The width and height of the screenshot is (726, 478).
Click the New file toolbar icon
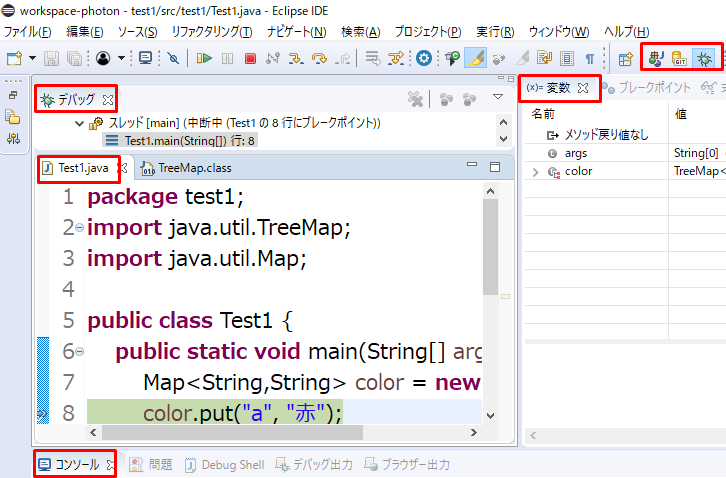[x=14, y=58]
